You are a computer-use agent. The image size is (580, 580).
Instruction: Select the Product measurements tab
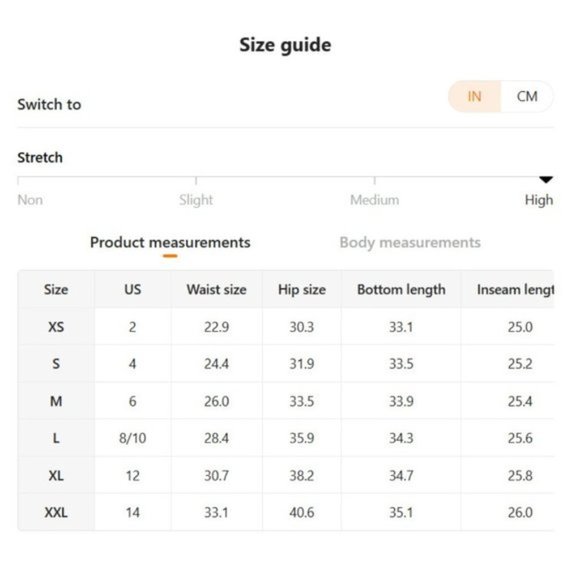[x=170, y=243]
